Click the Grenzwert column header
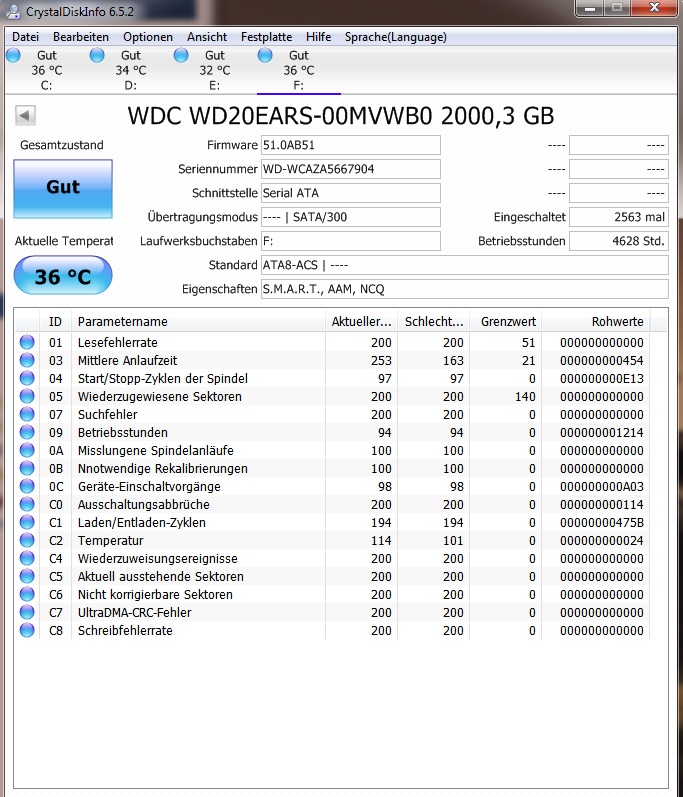The image size is (683, 797). tap(506, 322)
